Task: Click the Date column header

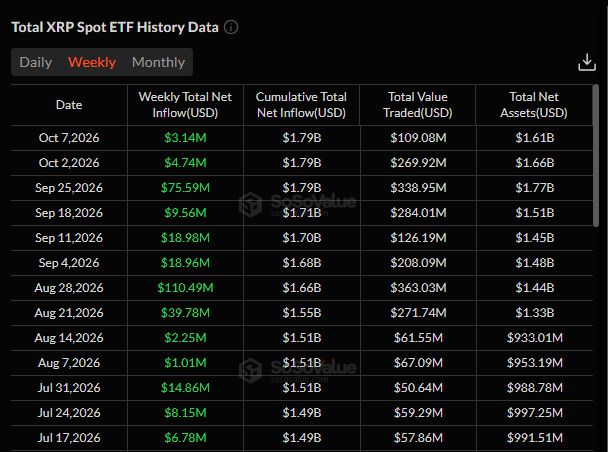Action: (69, 105)
